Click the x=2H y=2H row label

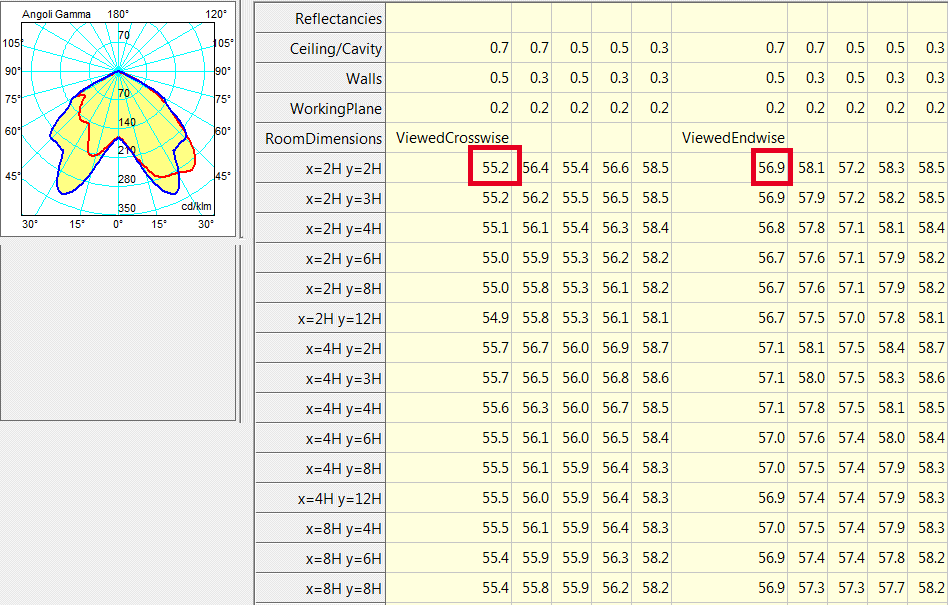(x=342, y=168)
